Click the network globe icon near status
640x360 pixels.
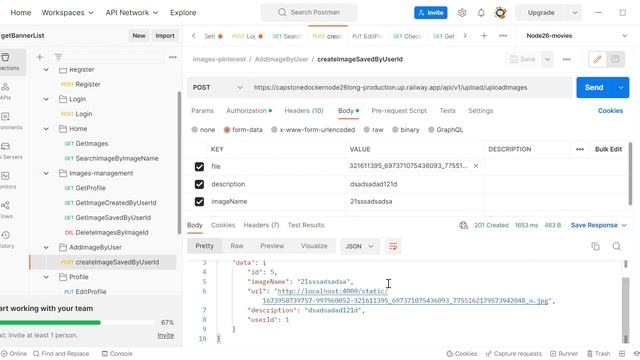pyautogui.click(x=463, y=225)
